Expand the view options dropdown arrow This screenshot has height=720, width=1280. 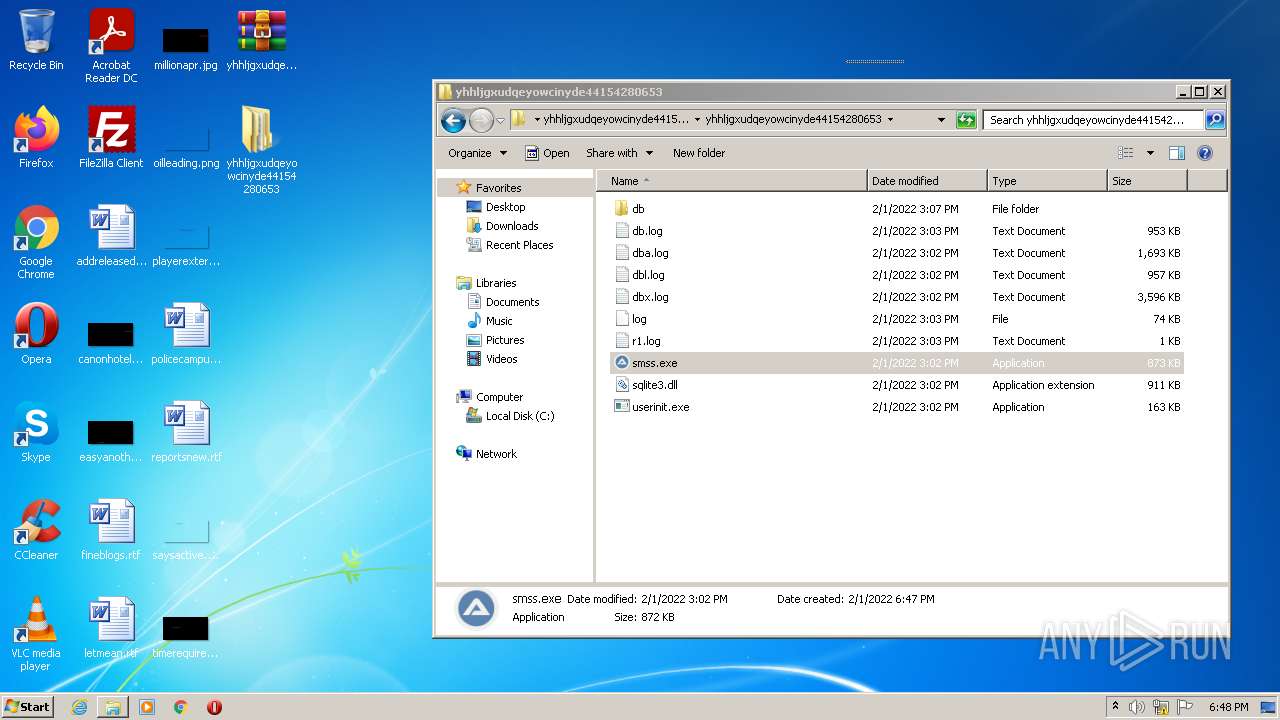click(x=1150, y=153)
